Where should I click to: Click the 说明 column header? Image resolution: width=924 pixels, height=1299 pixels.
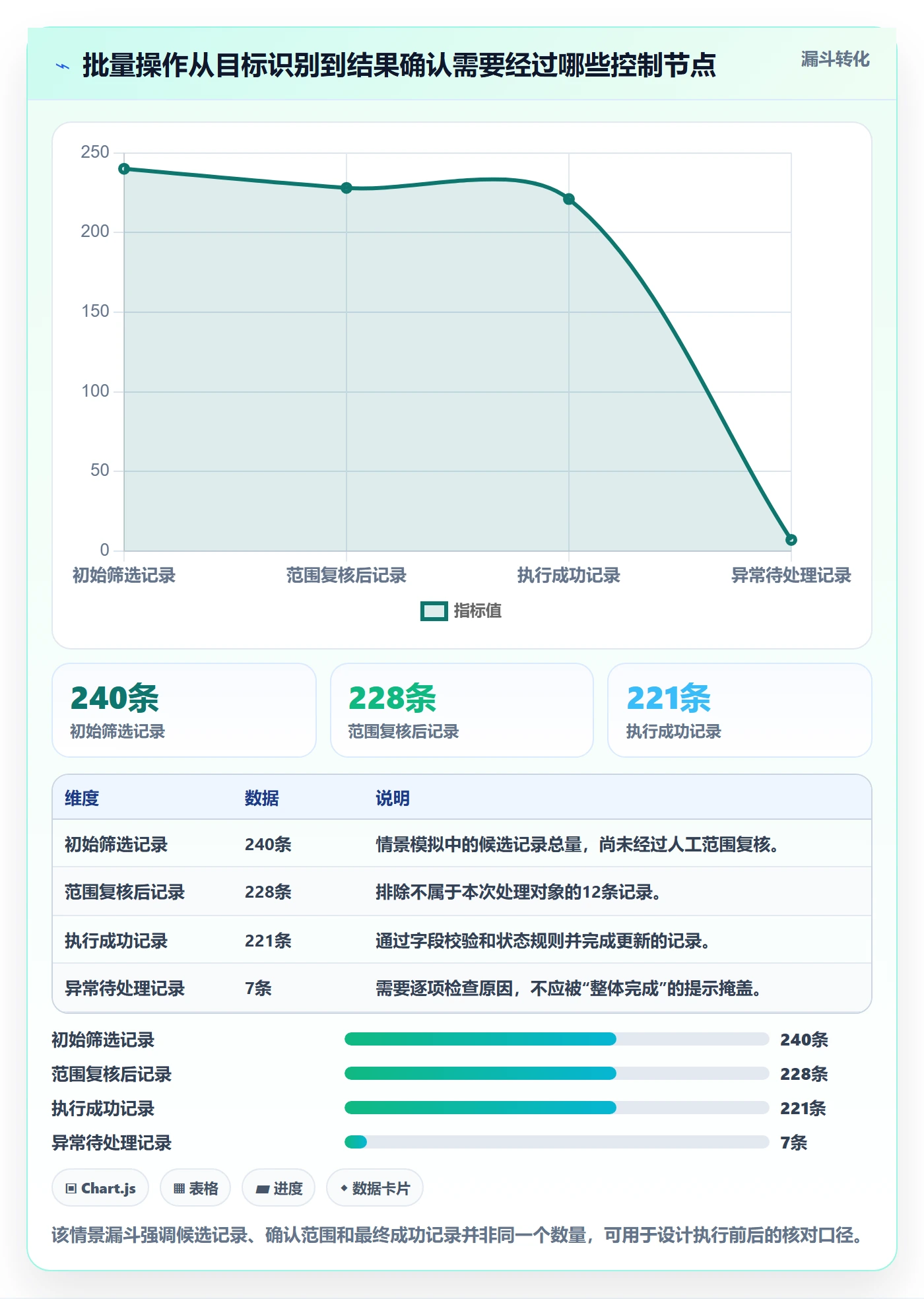pyautogui.click(x=393, y=798)
